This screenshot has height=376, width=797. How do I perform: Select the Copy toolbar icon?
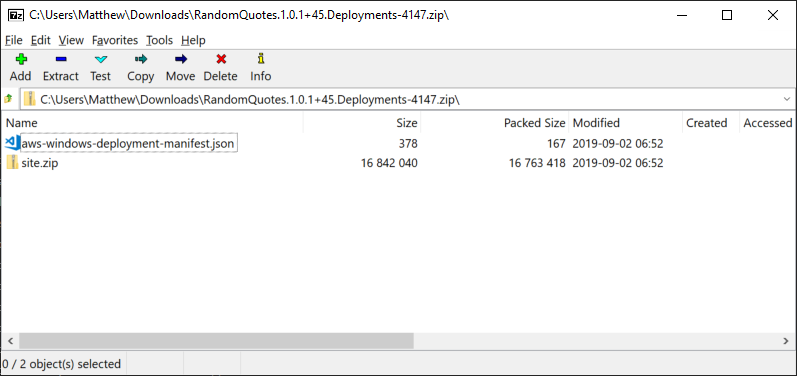[x=141, y=59]
